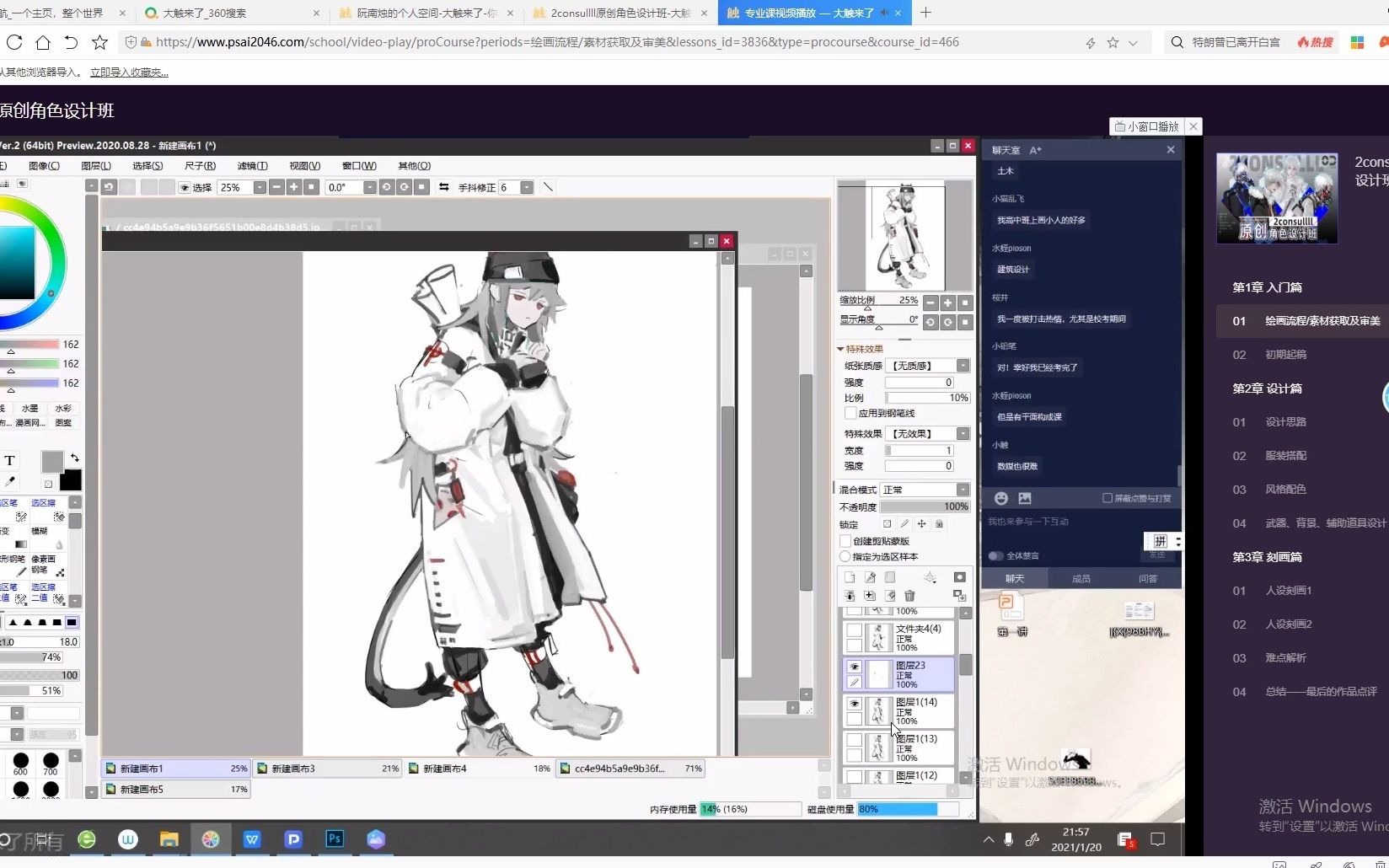Open emoji picker in chat room
This screenshot has height=868, width=1389.
pos(1001,498)
